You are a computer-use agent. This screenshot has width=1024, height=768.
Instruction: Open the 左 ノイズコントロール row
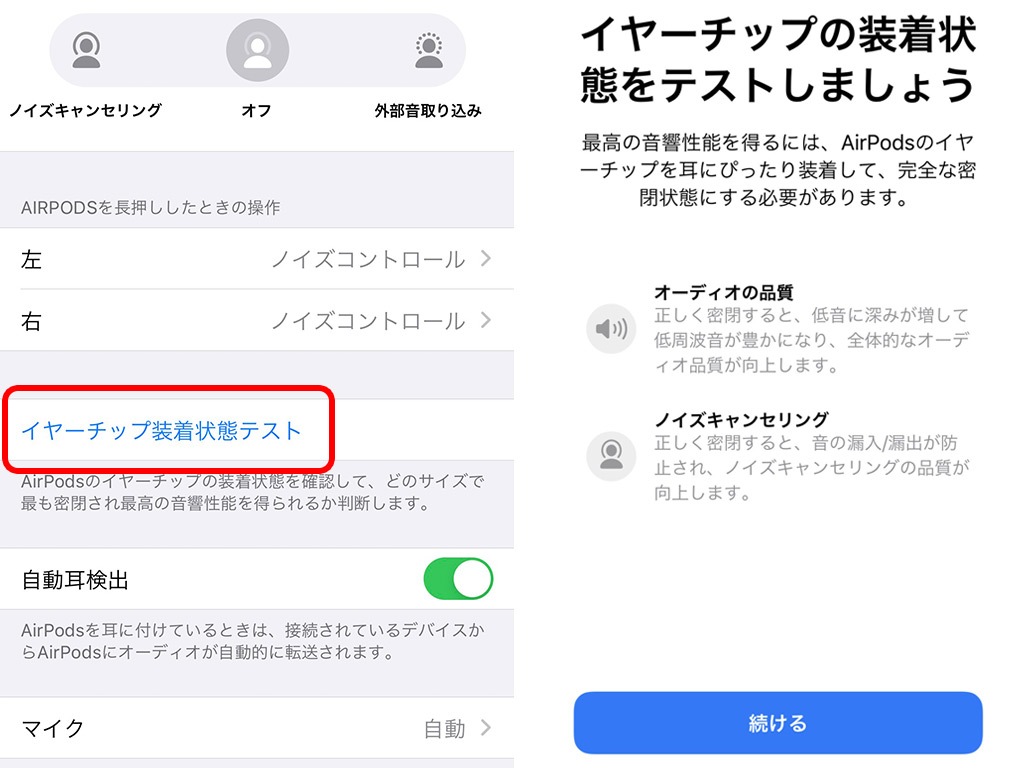[x=257, y=259]
